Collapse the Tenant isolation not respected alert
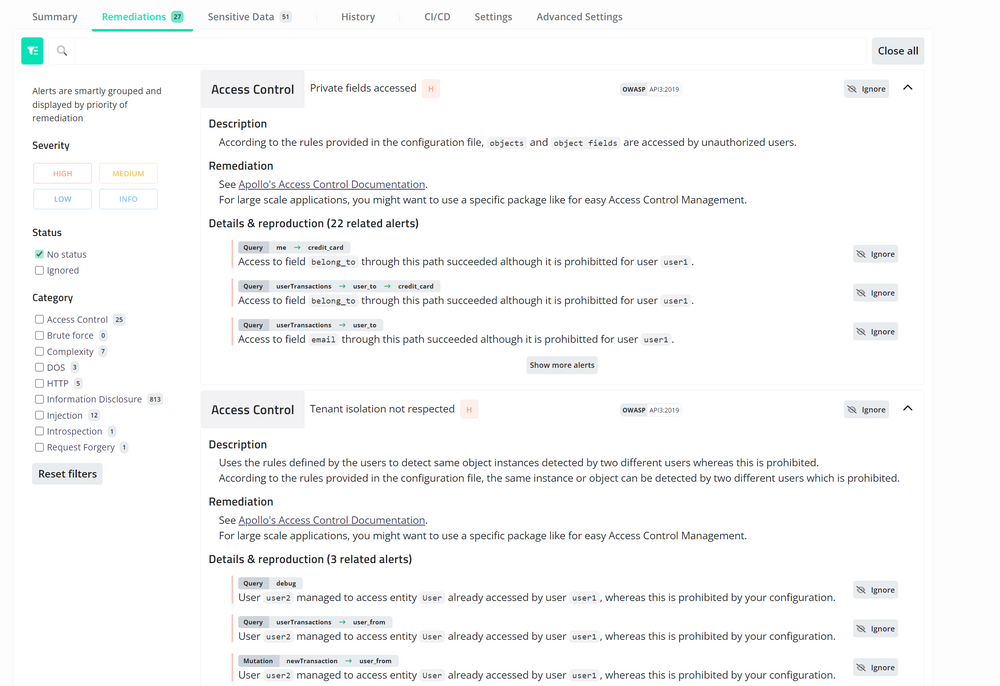Viewport: 1000px width, 686px height. (907, 409)
